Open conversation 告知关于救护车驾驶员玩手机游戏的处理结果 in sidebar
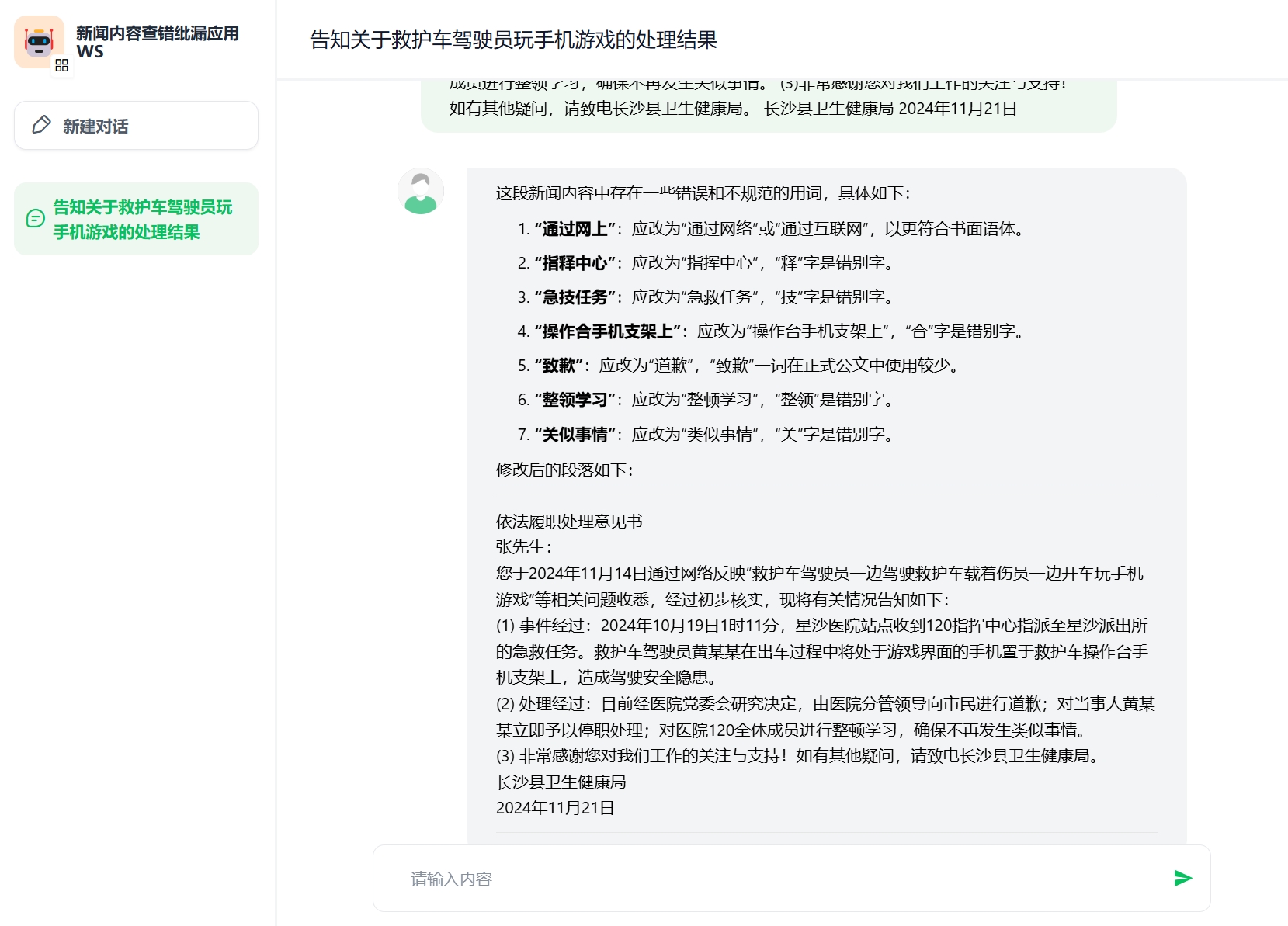The image size is (1288, 926). pos(136,219)
